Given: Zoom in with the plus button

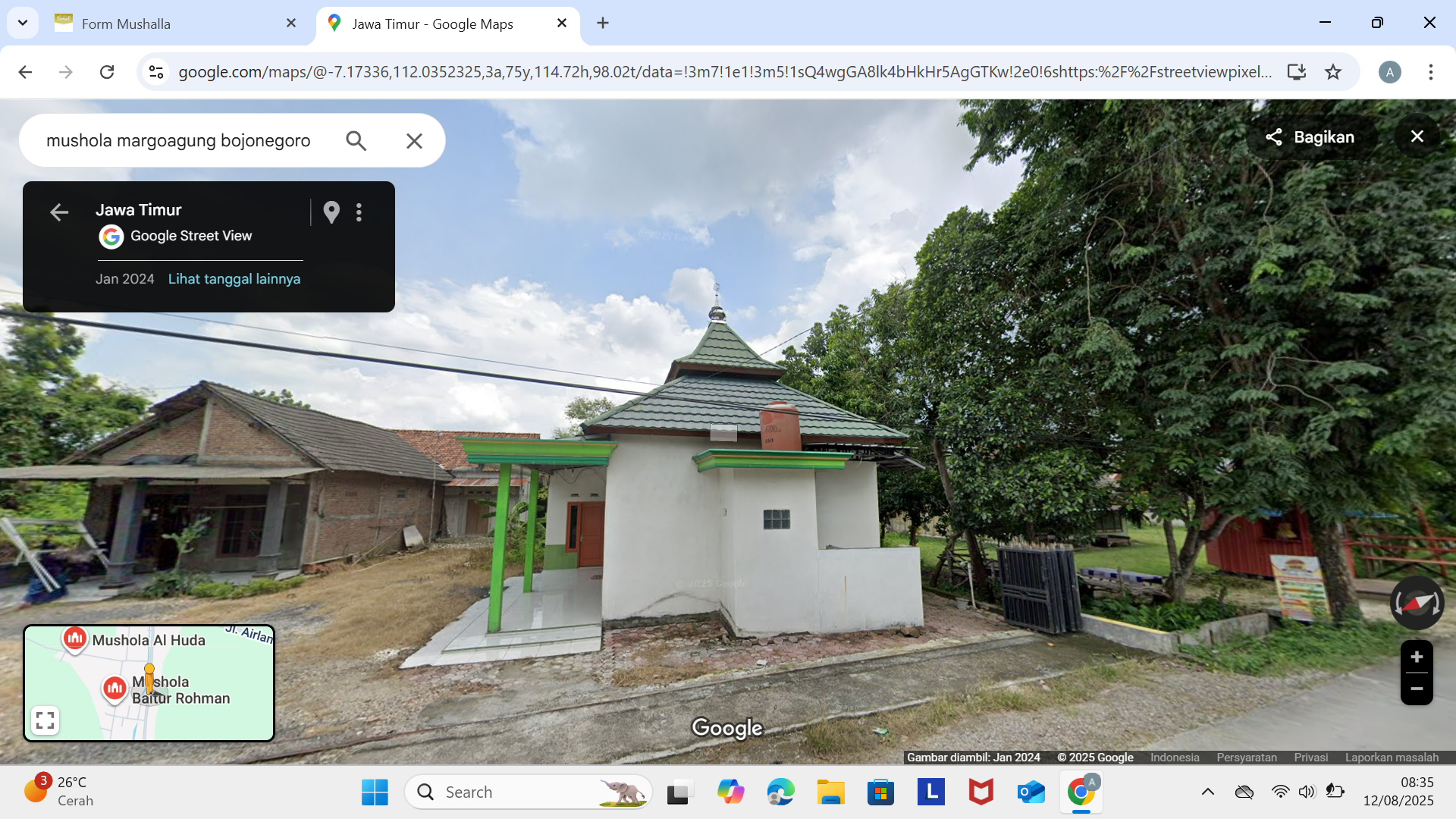Looking at the screenshot, I should point(1417,657).
